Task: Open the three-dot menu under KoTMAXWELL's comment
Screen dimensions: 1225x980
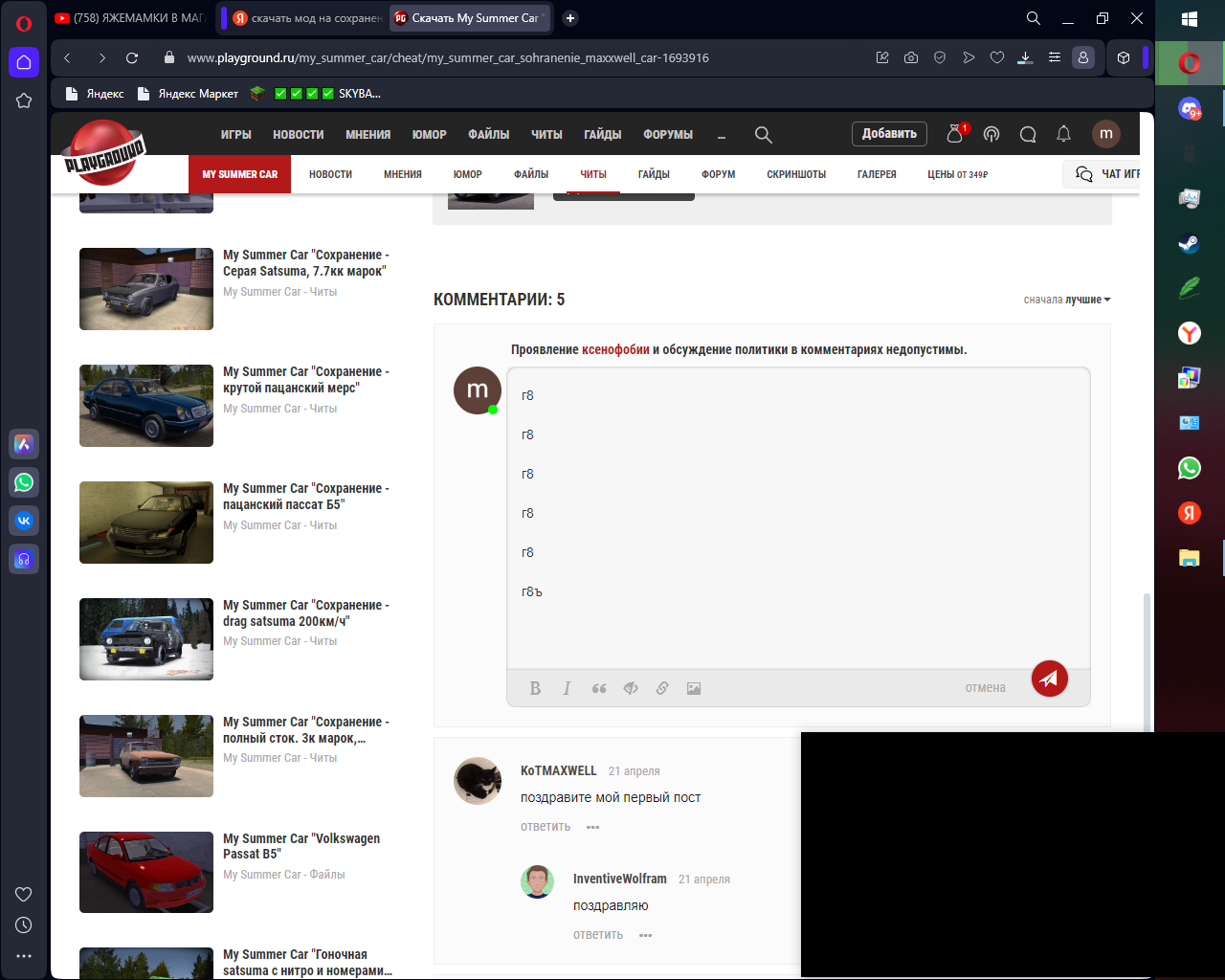Action: tap(592, 827)
